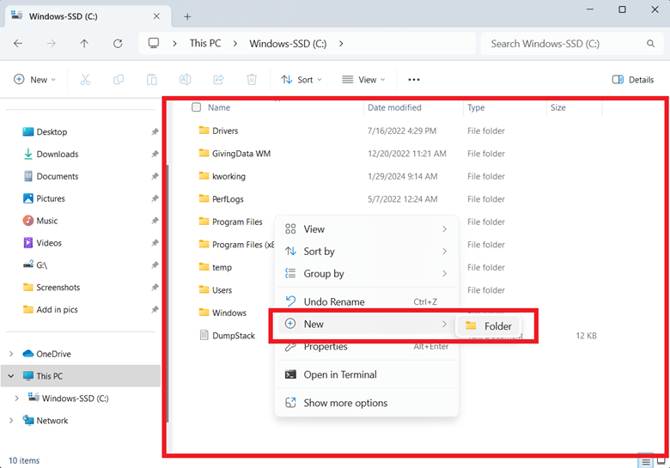This screenshot has width=670, height=468.
Task: Open Downloads in the quick access sidebar
Action: pos(57,154)
